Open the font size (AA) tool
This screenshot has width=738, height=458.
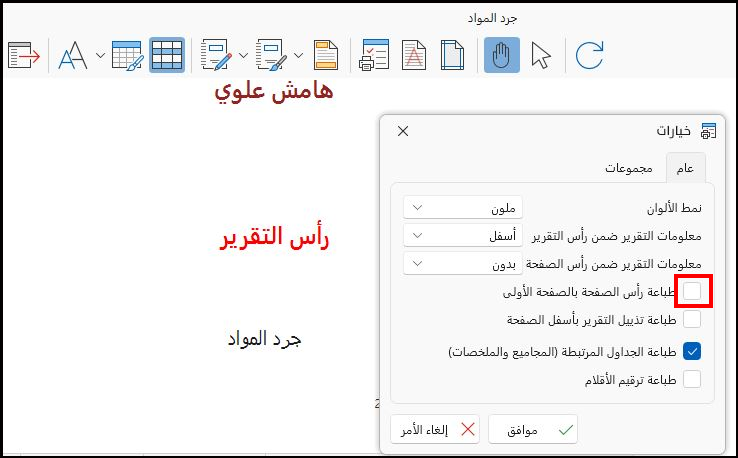pos(73,55)
